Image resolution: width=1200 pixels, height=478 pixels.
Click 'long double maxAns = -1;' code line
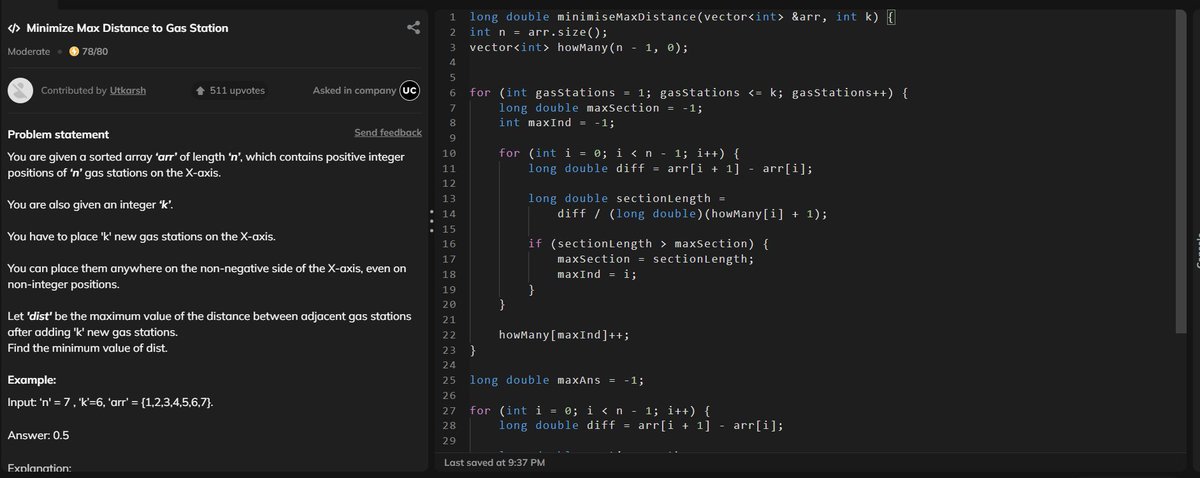point(557,380)
